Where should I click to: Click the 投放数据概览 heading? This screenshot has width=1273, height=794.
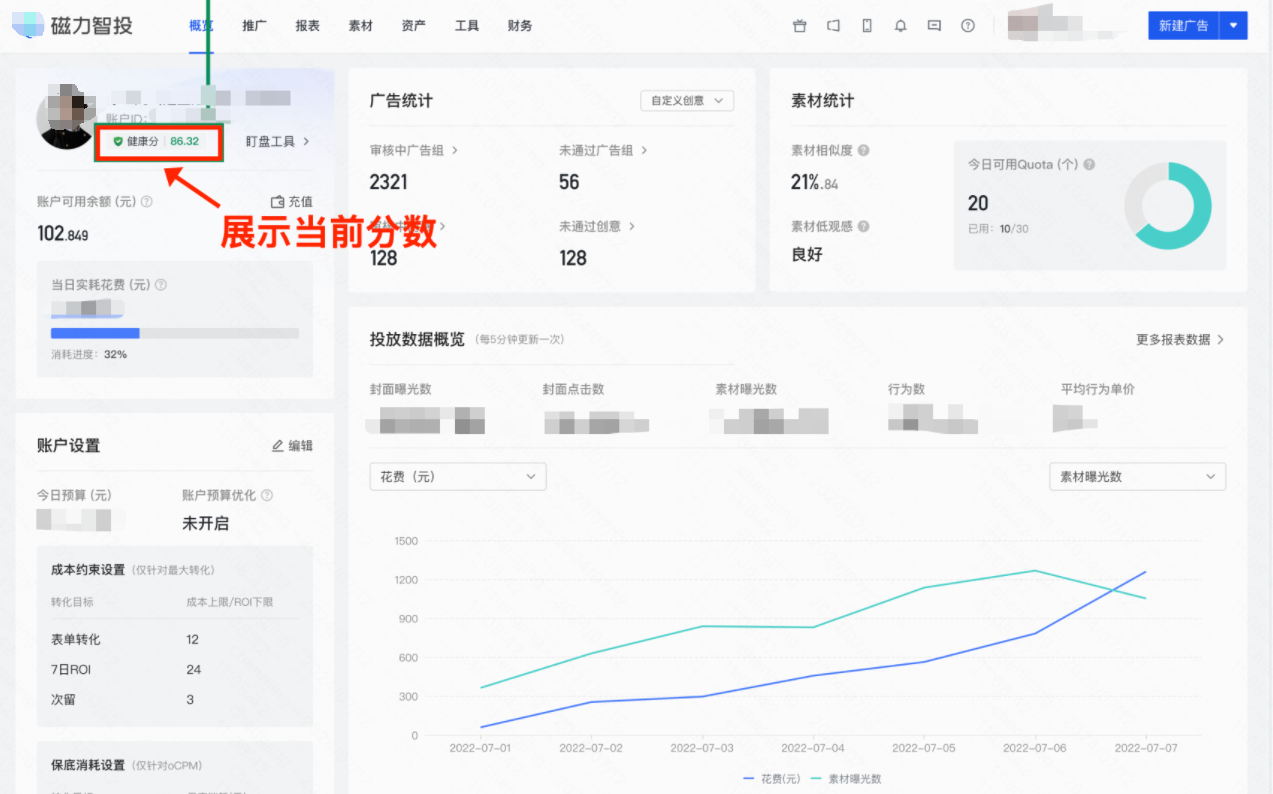417,339
